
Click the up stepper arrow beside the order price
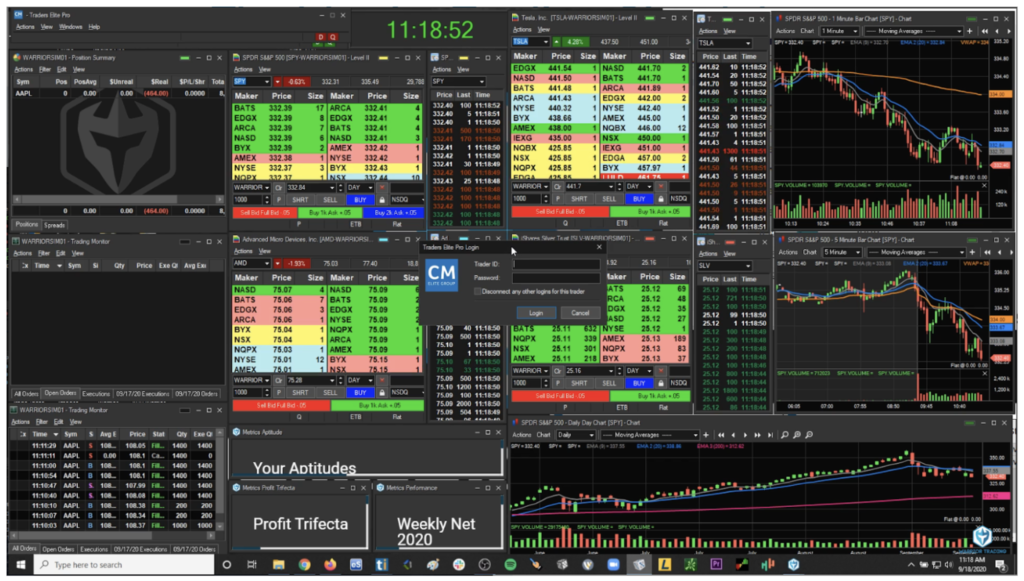point(340,185)
